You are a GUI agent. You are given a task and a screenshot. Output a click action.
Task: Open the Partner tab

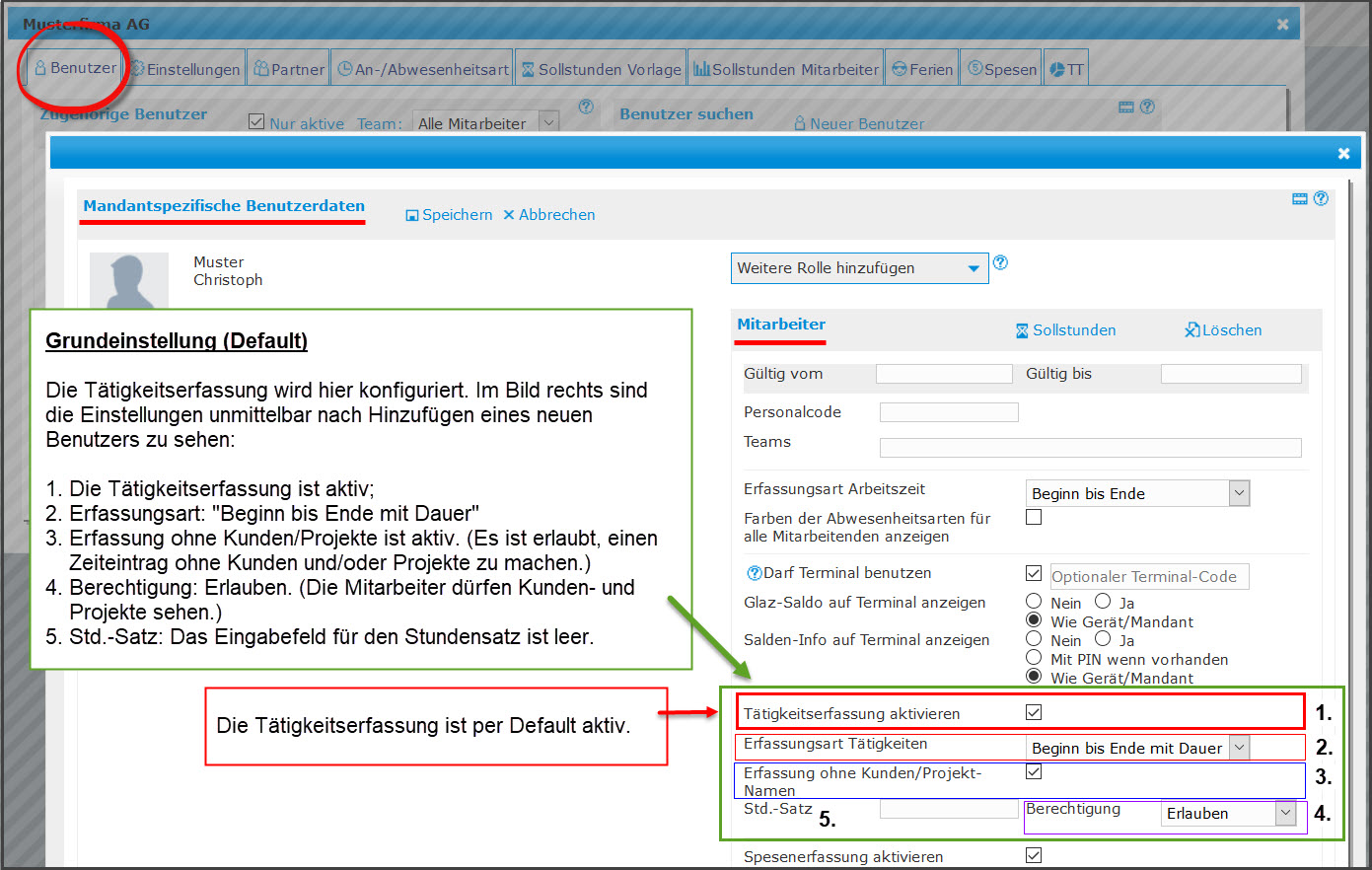[x=288, y=69]
